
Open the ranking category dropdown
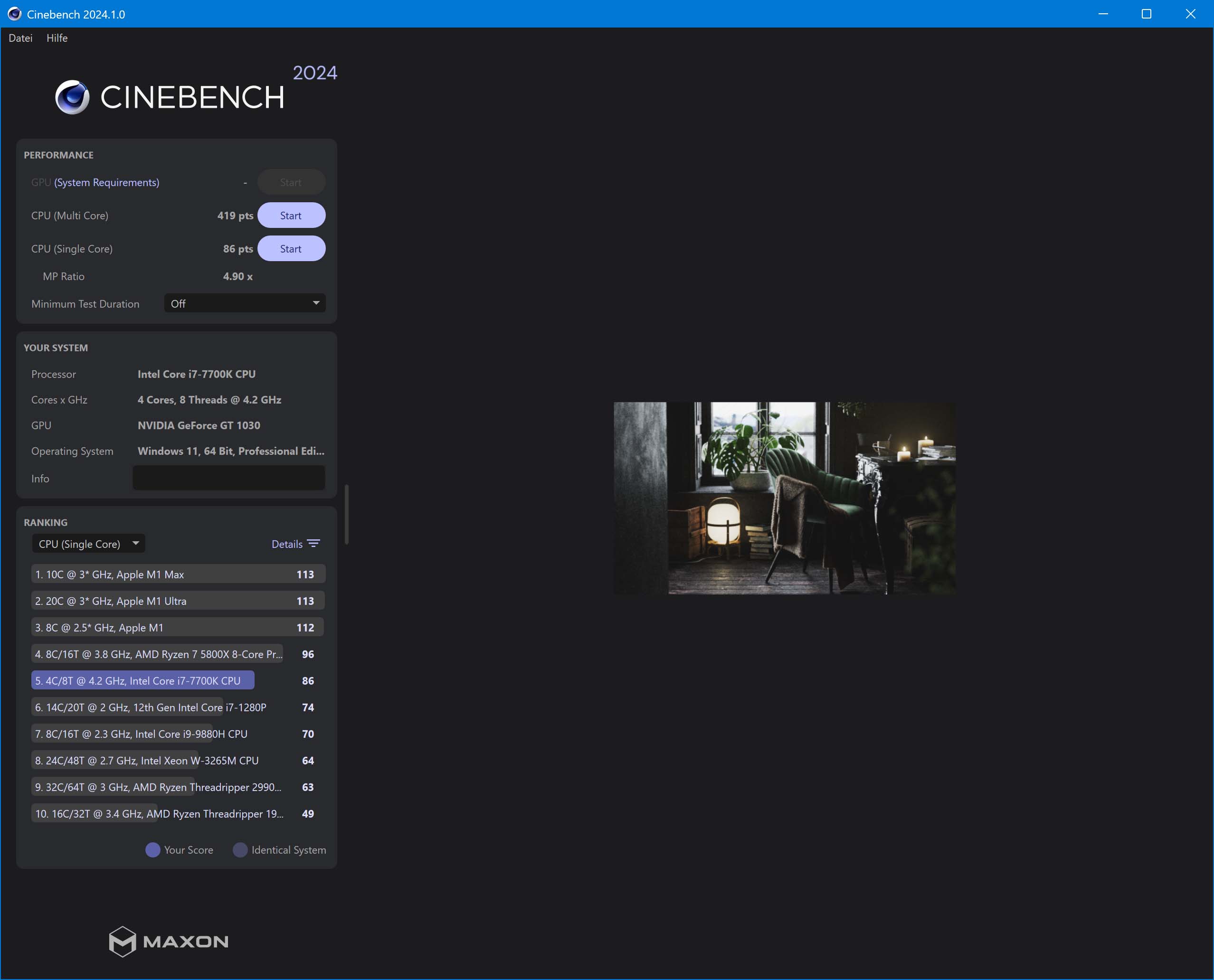[x=87, y=543]
